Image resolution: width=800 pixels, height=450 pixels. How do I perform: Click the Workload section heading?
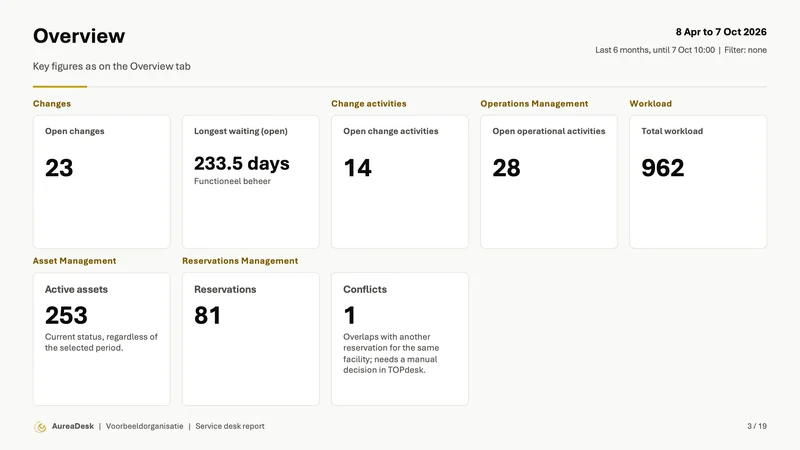click(651, 104)
